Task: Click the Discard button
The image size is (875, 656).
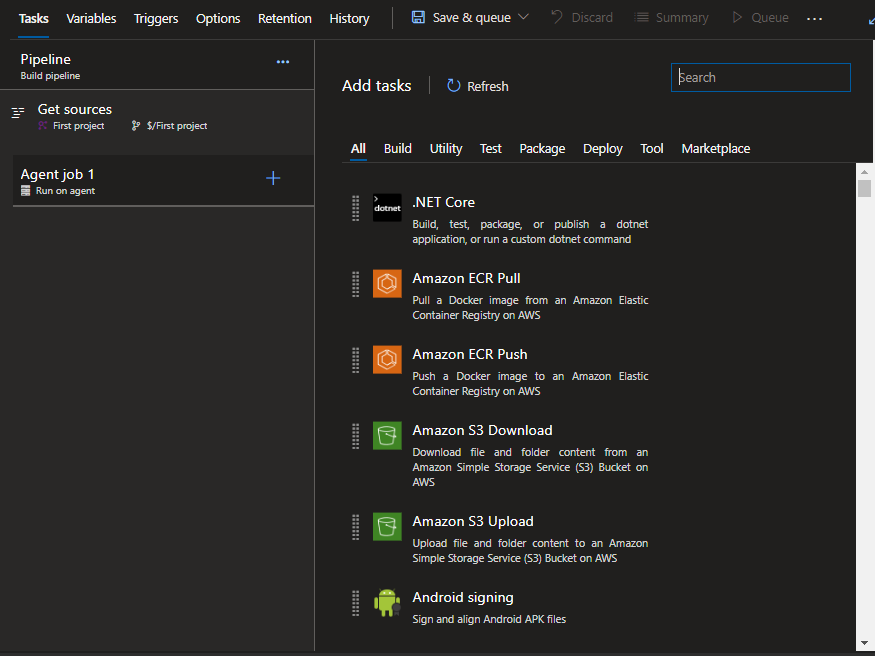Action: click(x=582, y=17)
